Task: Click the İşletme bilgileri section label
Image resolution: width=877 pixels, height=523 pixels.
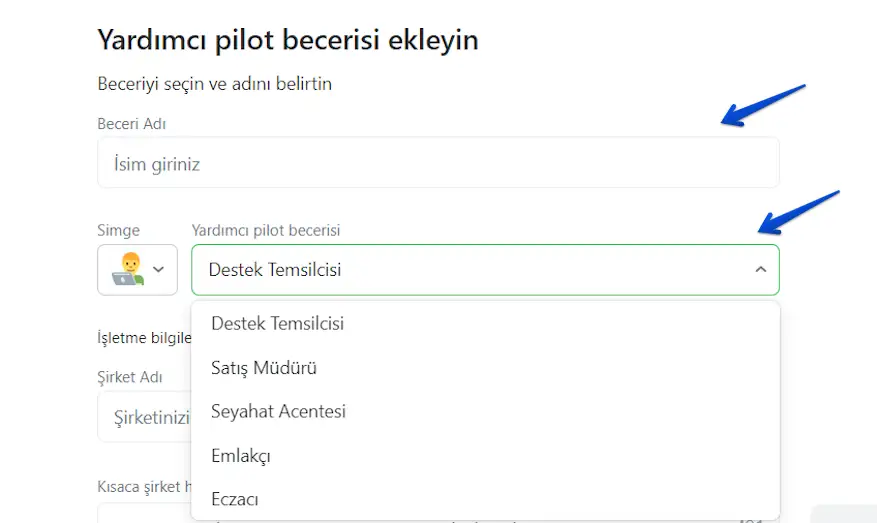Action: [x=143, y=337]
